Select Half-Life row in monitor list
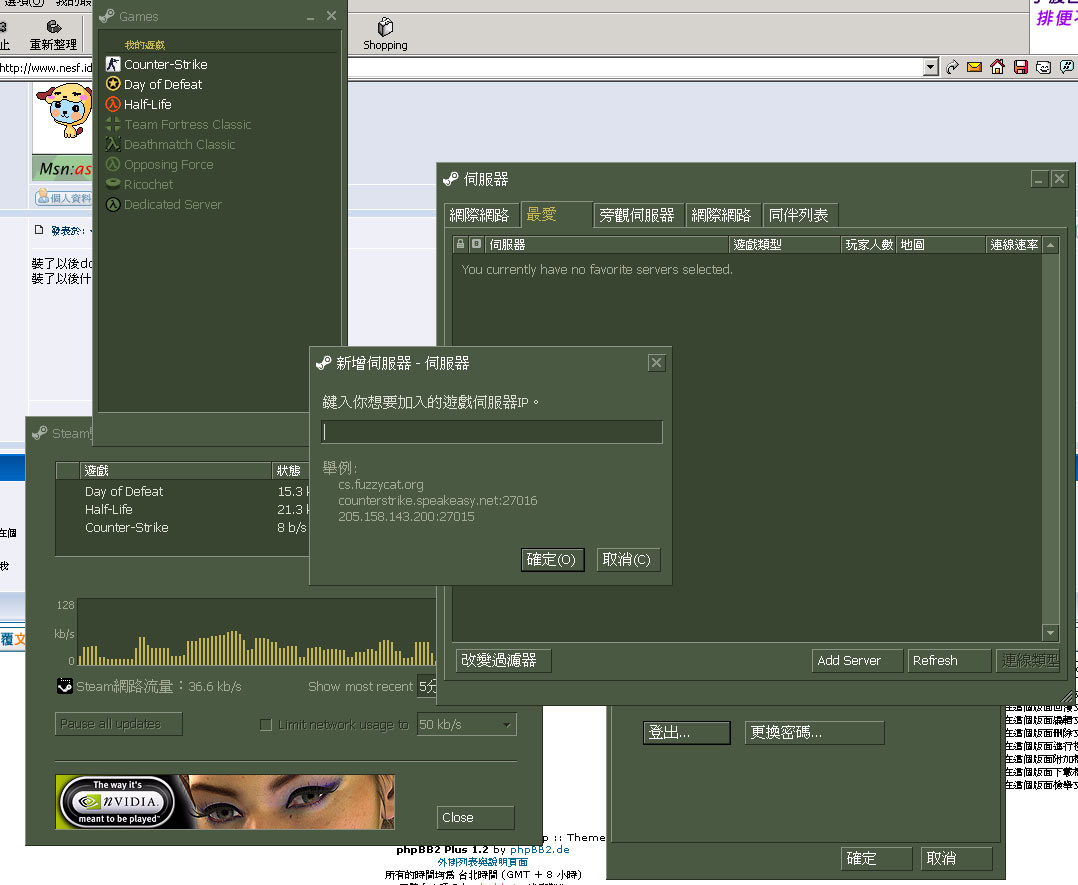The image size is (1078, 885). pyautogui.click(x=184, y=510)
